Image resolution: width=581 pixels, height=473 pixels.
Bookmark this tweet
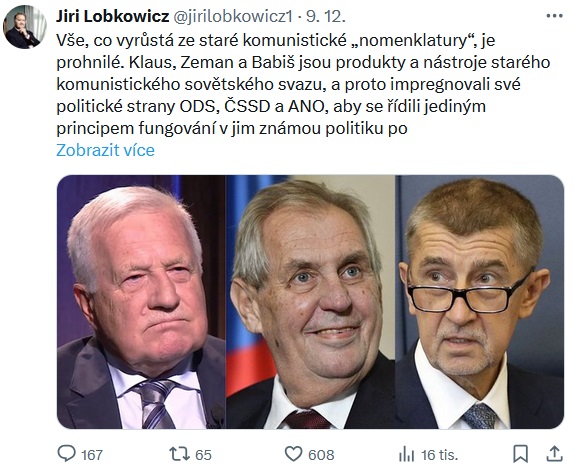(520, 454)
